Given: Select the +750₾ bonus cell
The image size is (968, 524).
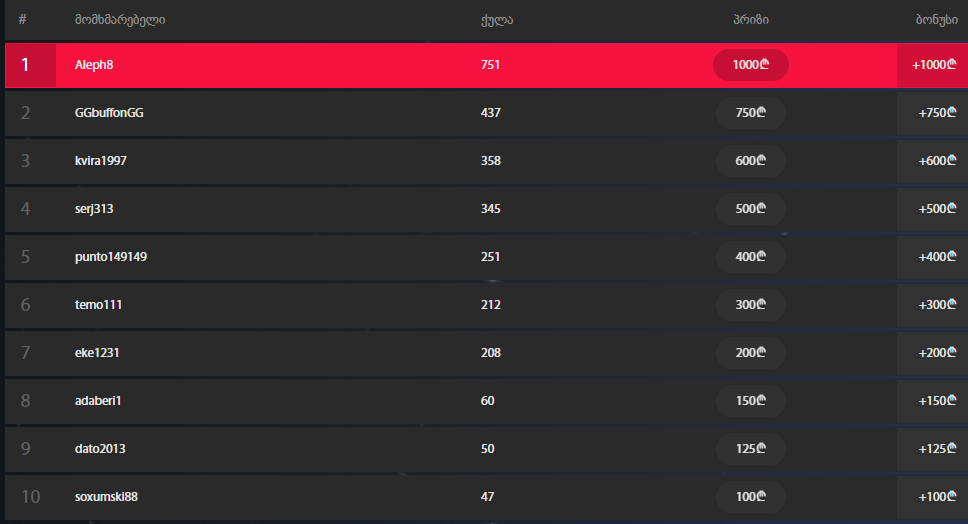Looking at the screenshot, I should tap(933, 113).
